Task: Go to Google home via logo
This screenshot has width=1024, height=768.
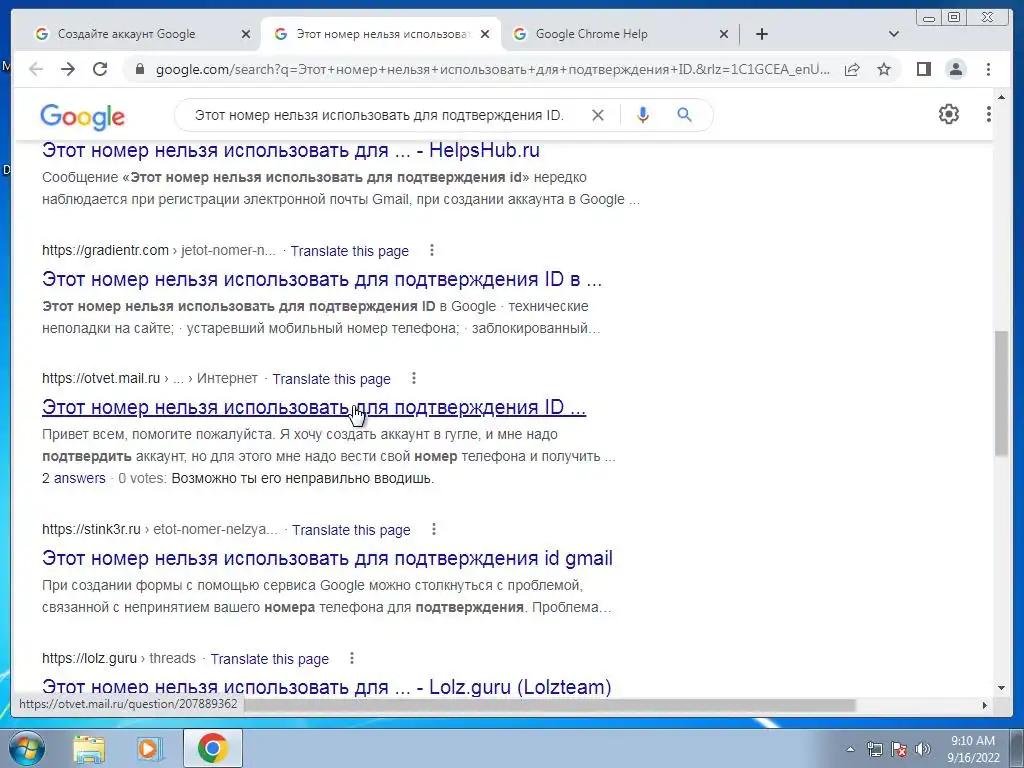Action: tap(82, 117)
